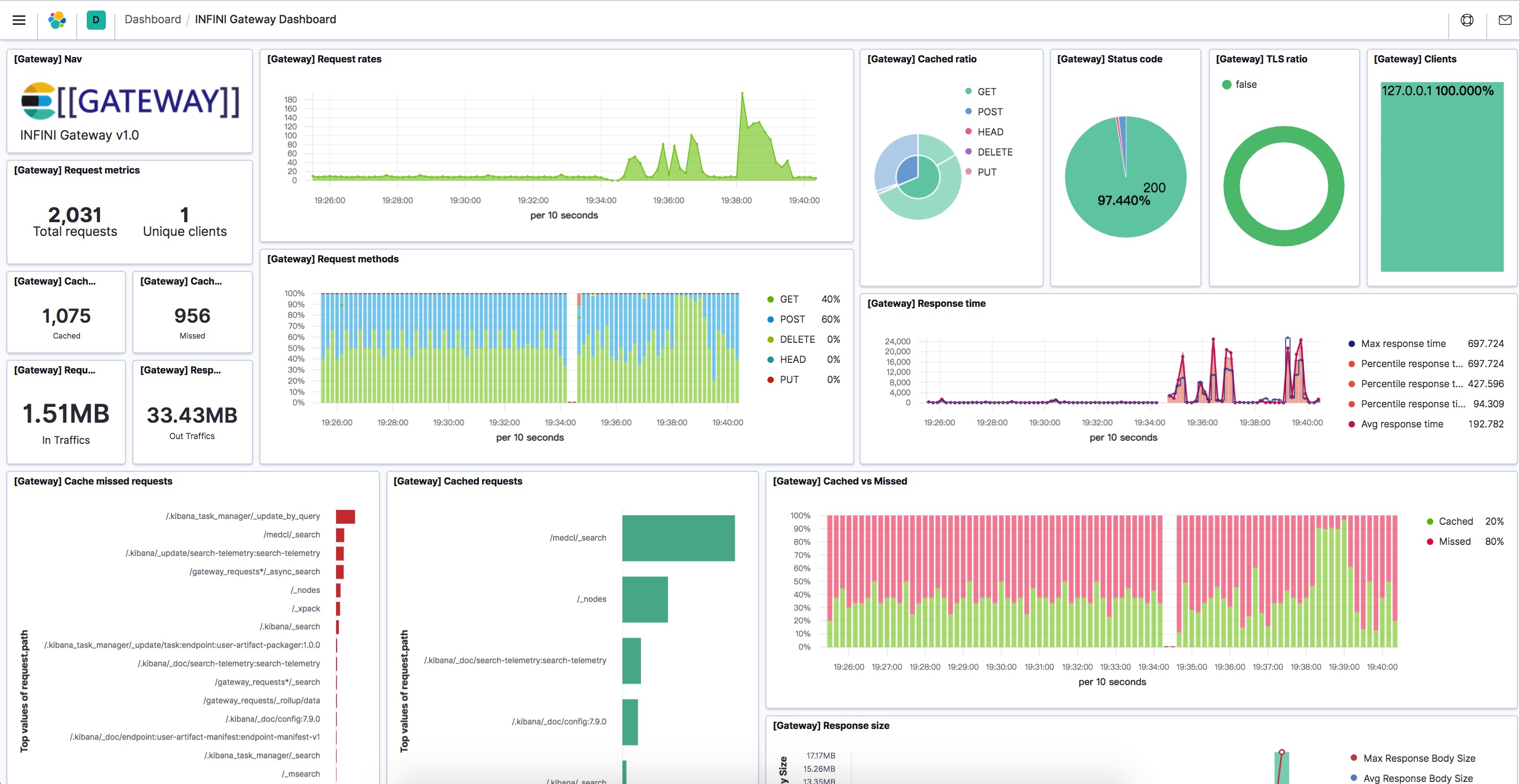
Task: Click INFINI Gateway Dashboard breadcrumb
Action: (x=265, y=20)
